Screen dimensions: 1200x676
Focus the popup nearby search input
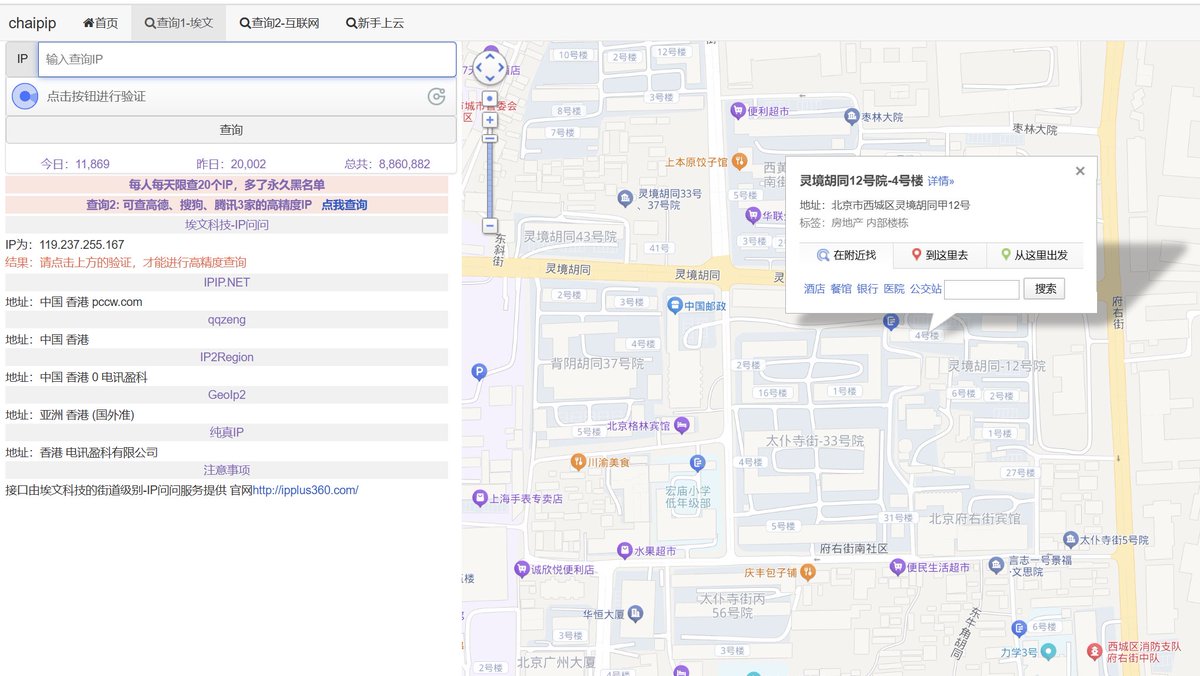pos(982,289)
